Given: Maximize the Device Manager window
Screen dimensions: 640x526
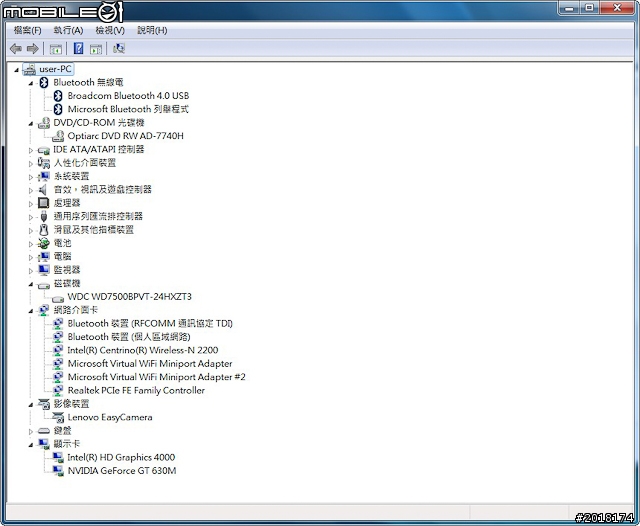Looking at the screenshot, I should (589, 8).
